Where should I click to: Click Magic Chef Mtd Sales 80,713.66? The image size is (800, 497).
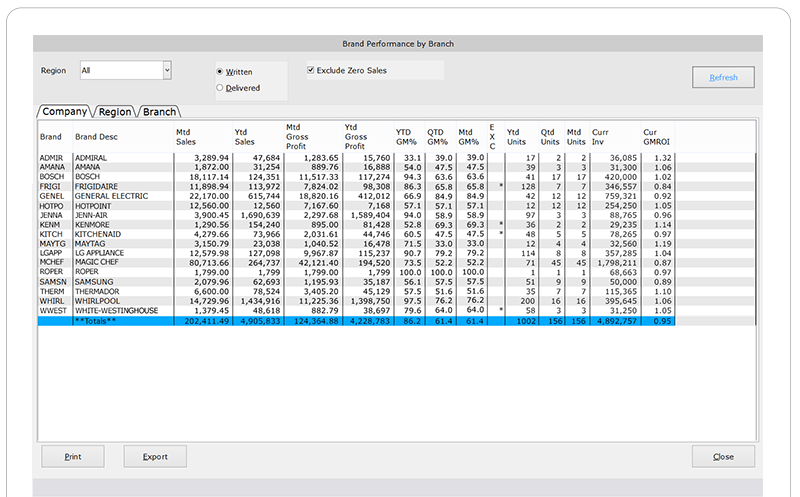pyautogui.click(x=209, y=262)
